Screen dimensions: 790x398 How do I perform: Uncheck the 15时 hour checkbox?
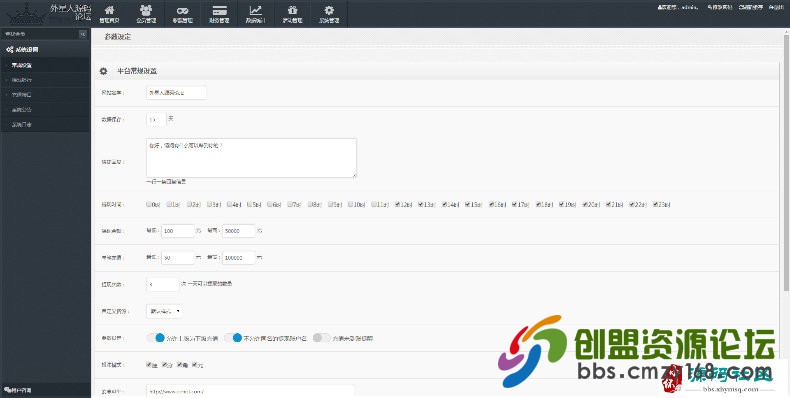pyautogui.click(x=468, y=204)
